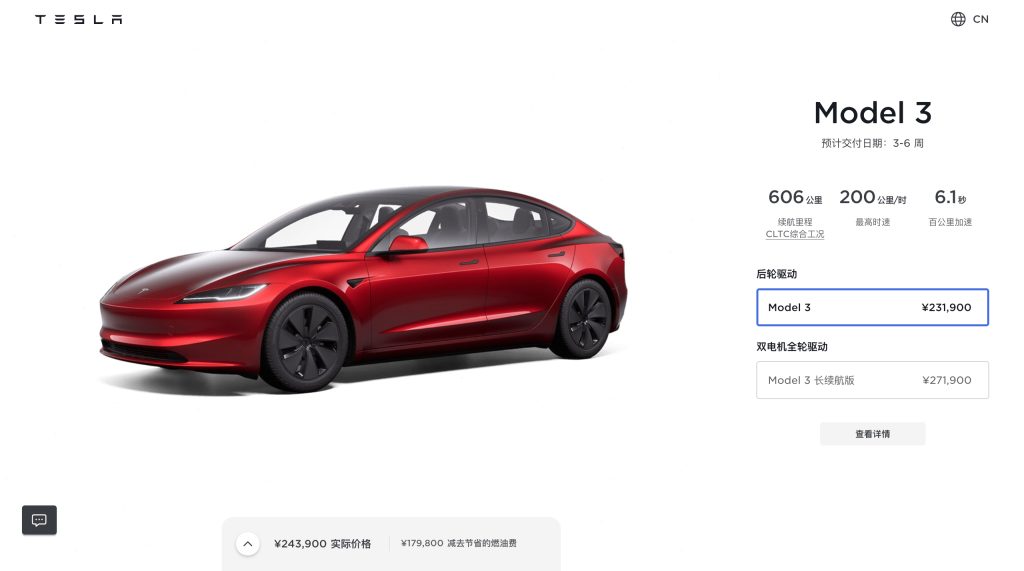The height and width of the screenshot is (571, 1024).
Task: Click the 6.1 秒 acceleration stat
Action: (950, 197)
